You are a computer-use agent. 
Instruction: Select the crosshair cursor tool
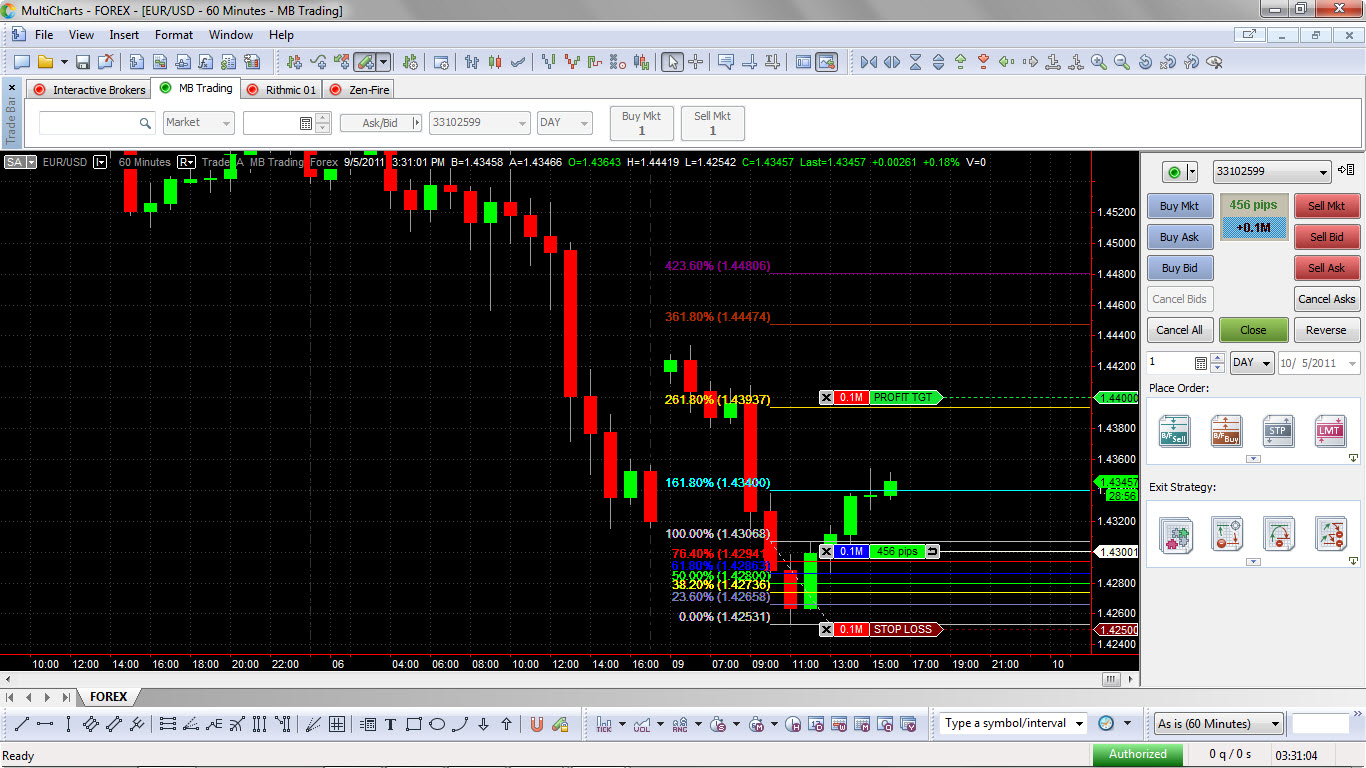pyautogui.click(x=696, y=62)
